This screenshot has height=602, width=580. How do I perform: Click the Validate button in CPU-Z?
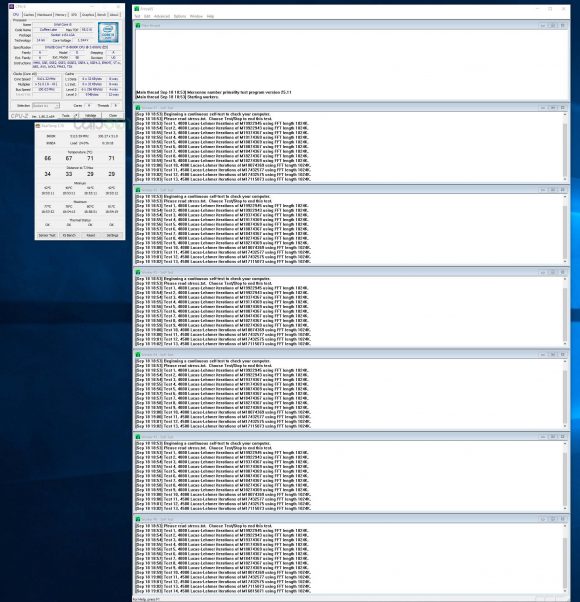tap(91, 116)
